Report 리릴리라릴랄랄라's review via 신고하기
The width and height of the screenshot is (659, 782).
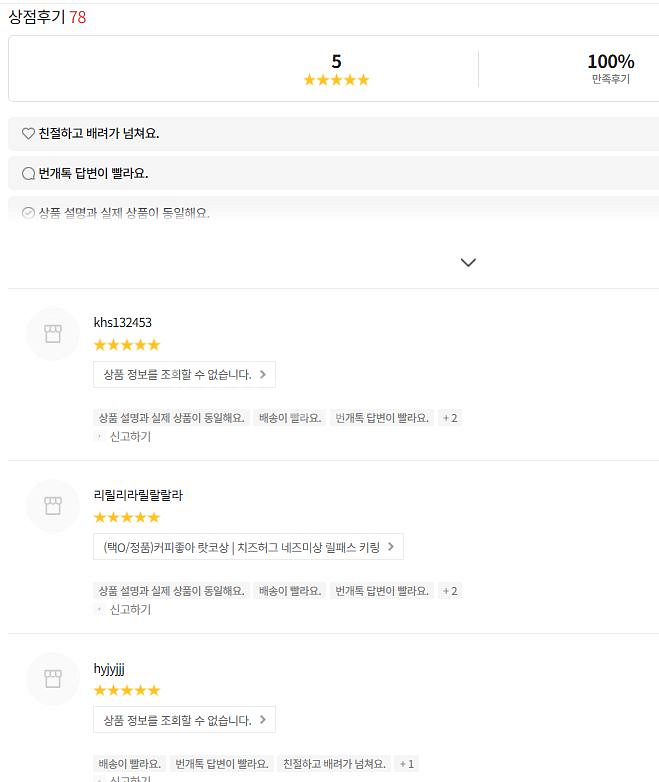point(129,610)
